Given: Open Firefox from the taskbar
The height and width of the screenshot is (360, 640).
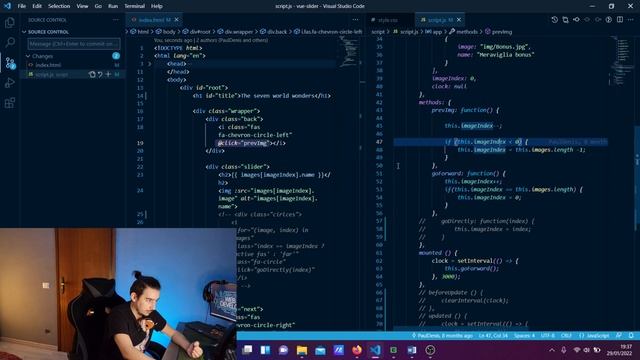Looking at the screenshot, I should click(357, 350).
